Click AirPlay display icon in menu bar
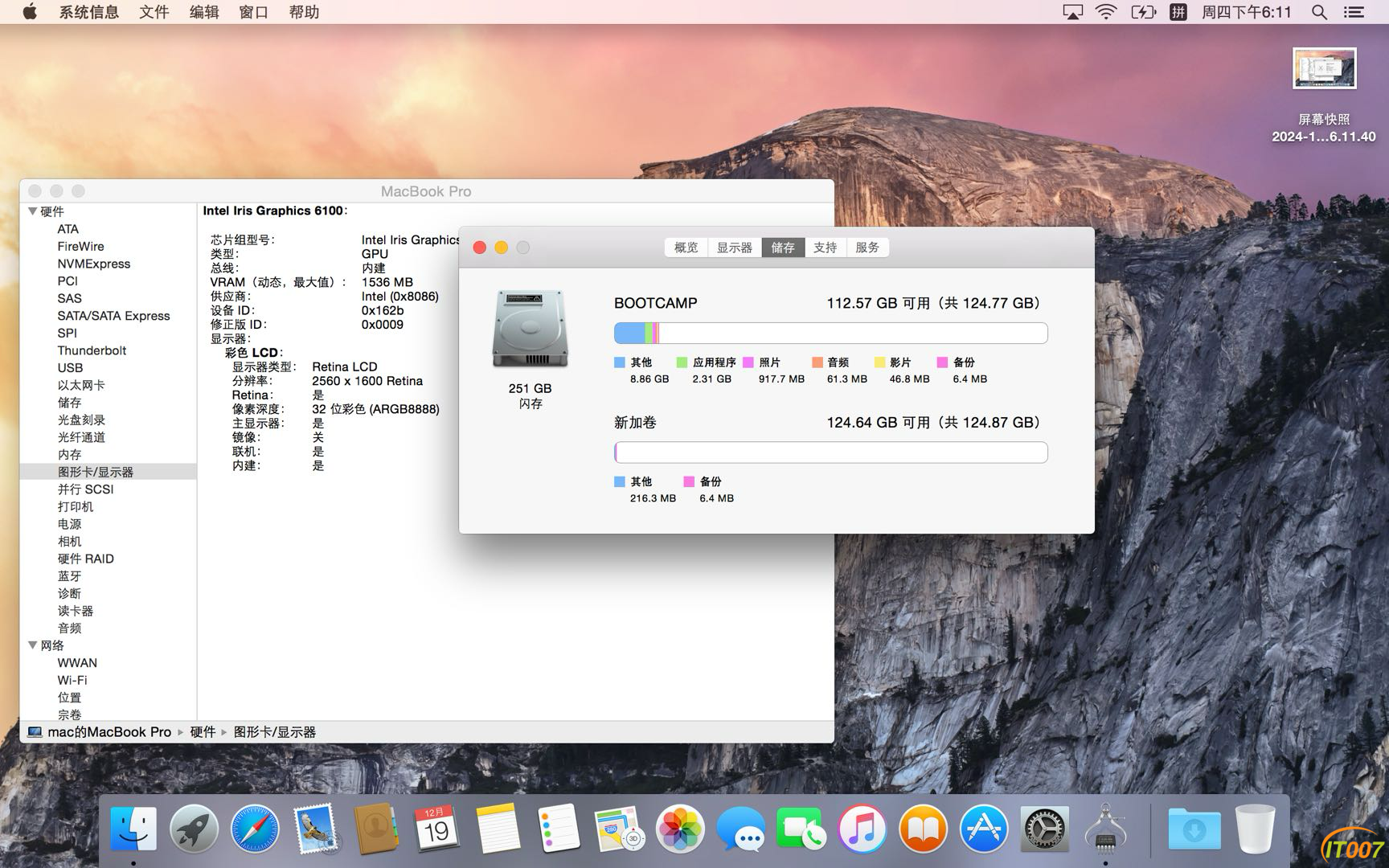1389x868 pixels. [1072, 12]
